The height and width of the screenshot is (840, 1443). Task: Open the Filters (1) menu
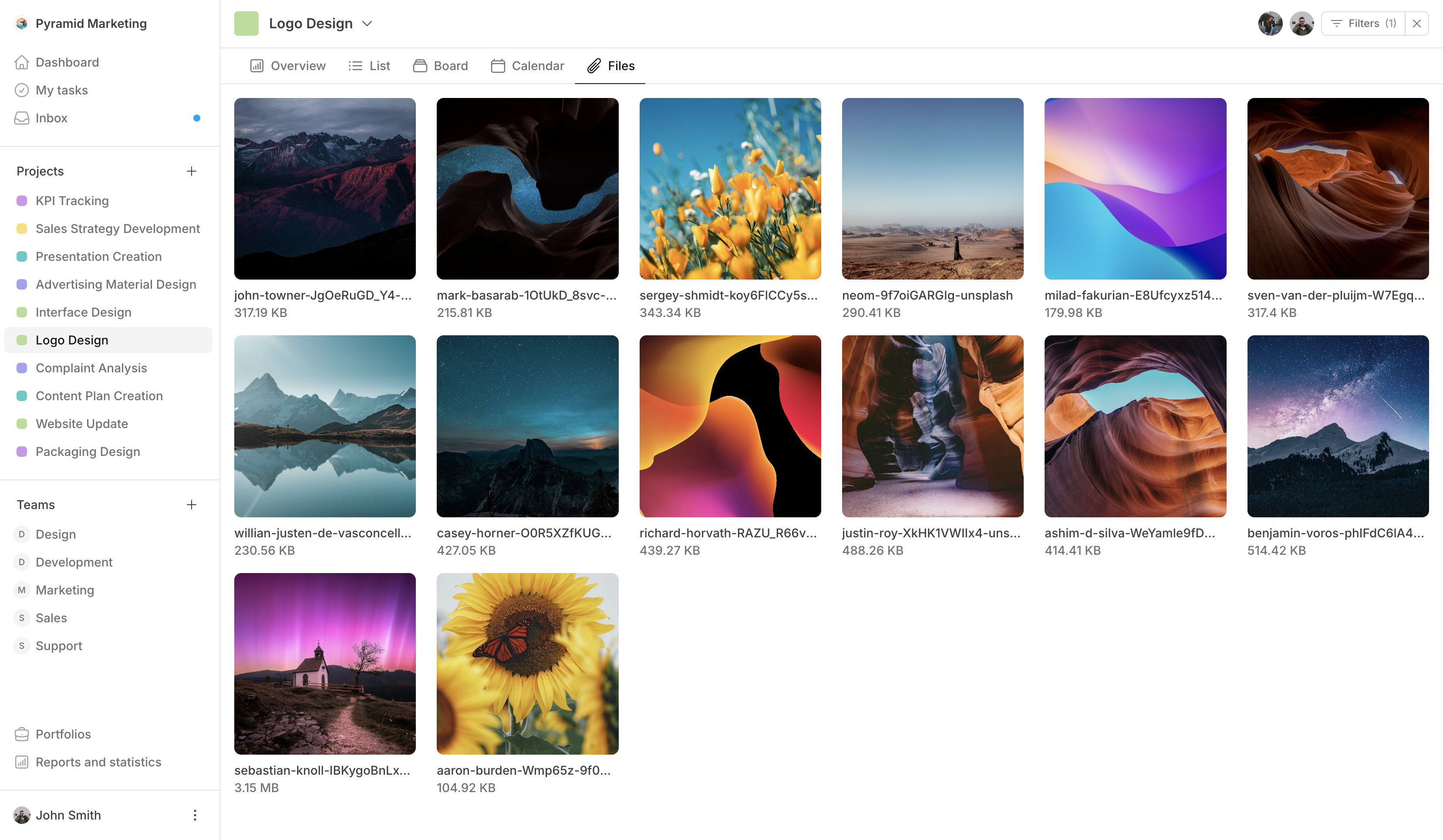pos(1363,24)
